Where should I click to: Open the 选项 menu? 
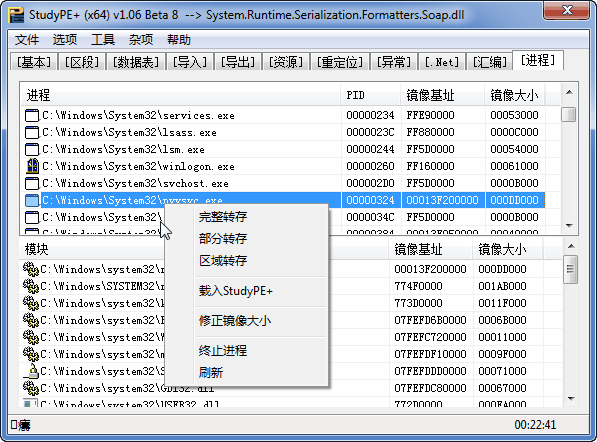coord(65,40)
